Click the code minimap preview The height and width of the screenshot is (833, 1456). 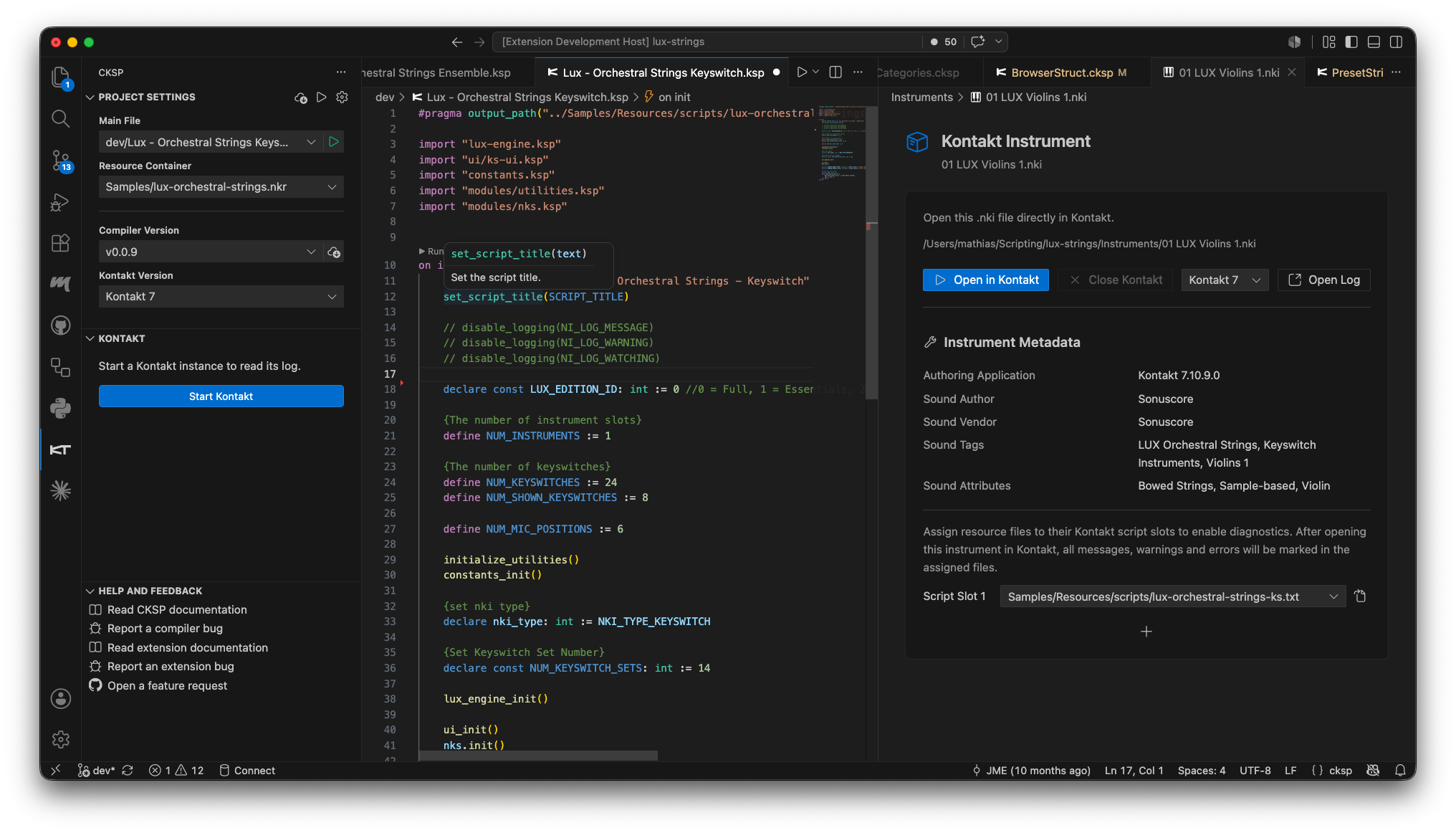pyautogui.click(x=841, y=143)
